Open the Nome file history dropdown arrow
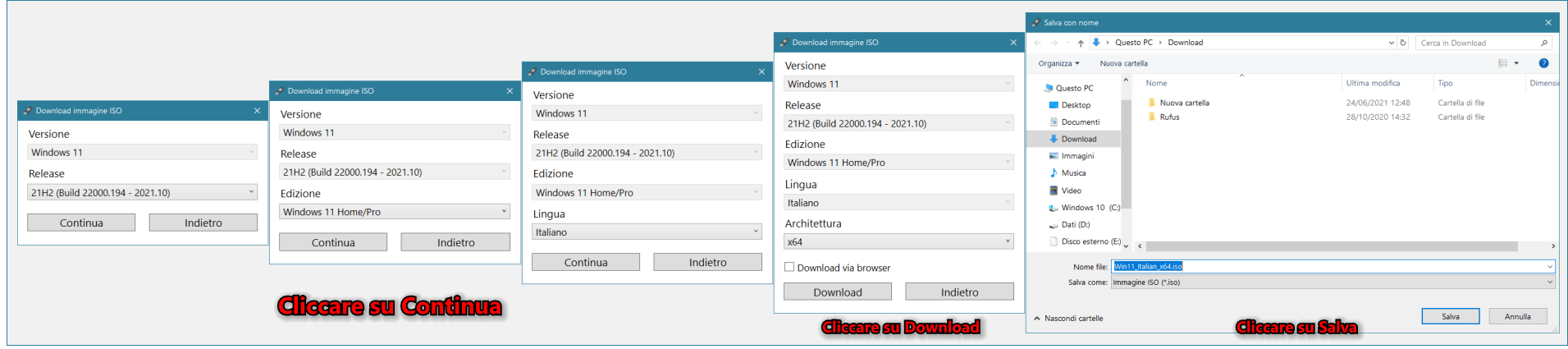This screenshot has height=349, width=1568. pyautogui.click(x=1550, y=266)
